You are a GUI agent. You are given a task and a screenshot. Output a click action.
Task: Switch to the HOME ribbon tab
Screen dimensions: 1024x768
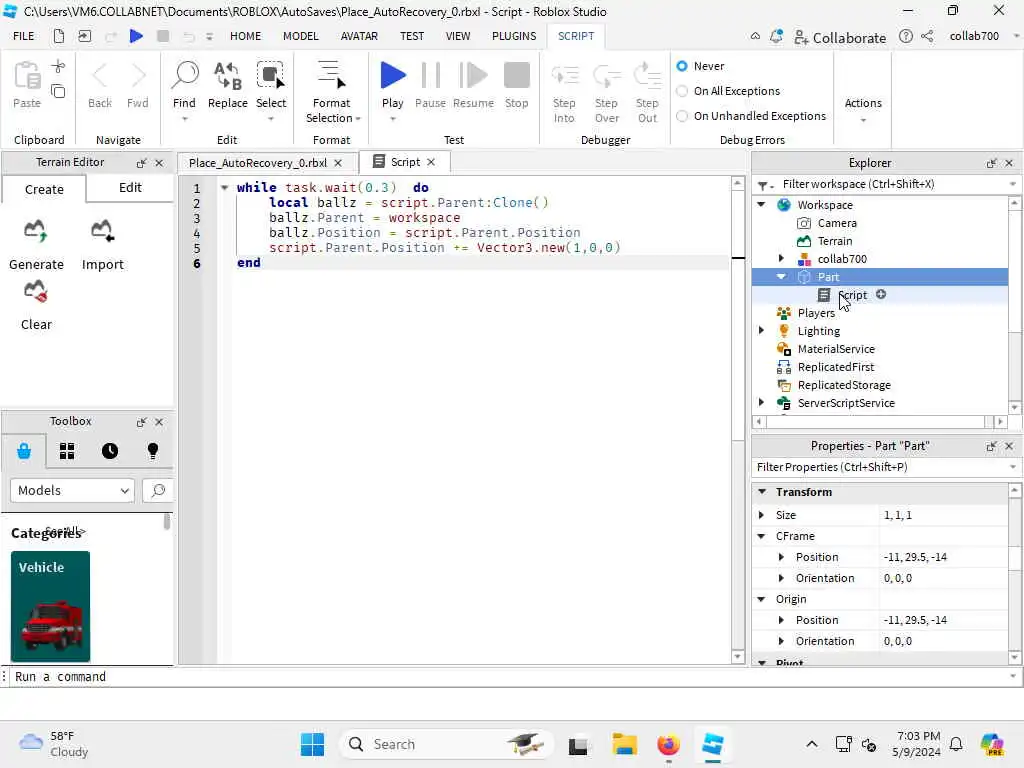pyautogui.click(x=246, y=36)
